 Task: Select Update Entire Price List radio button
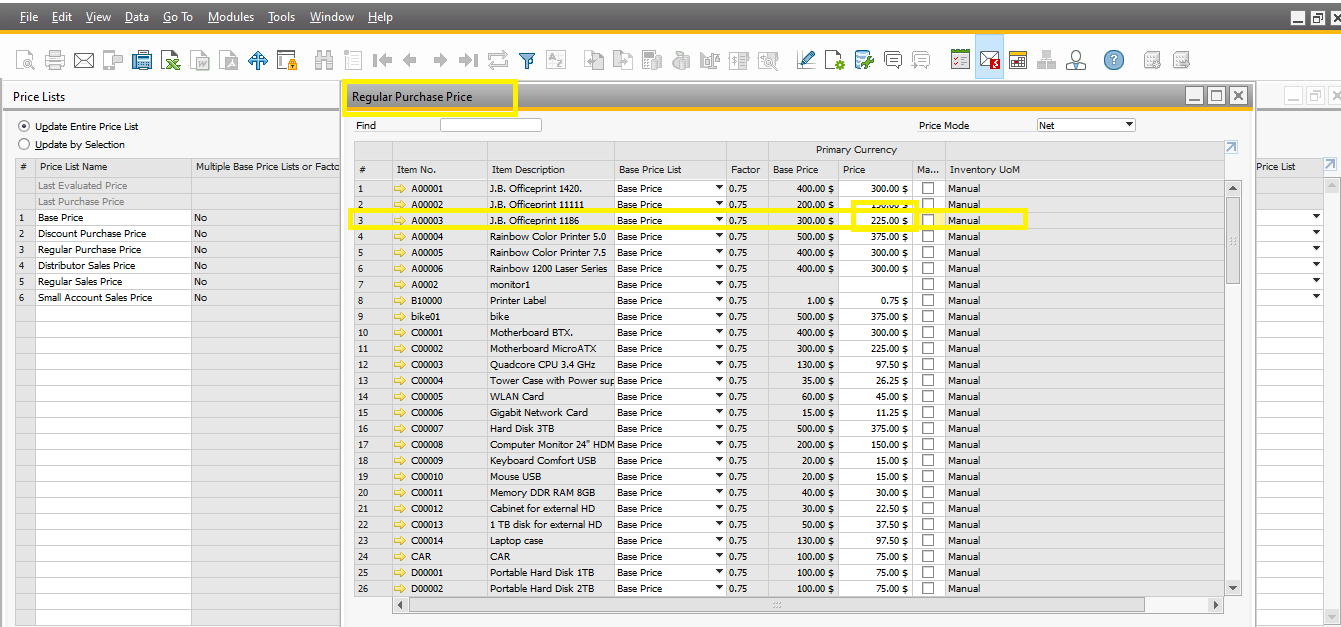coord(25,127)
